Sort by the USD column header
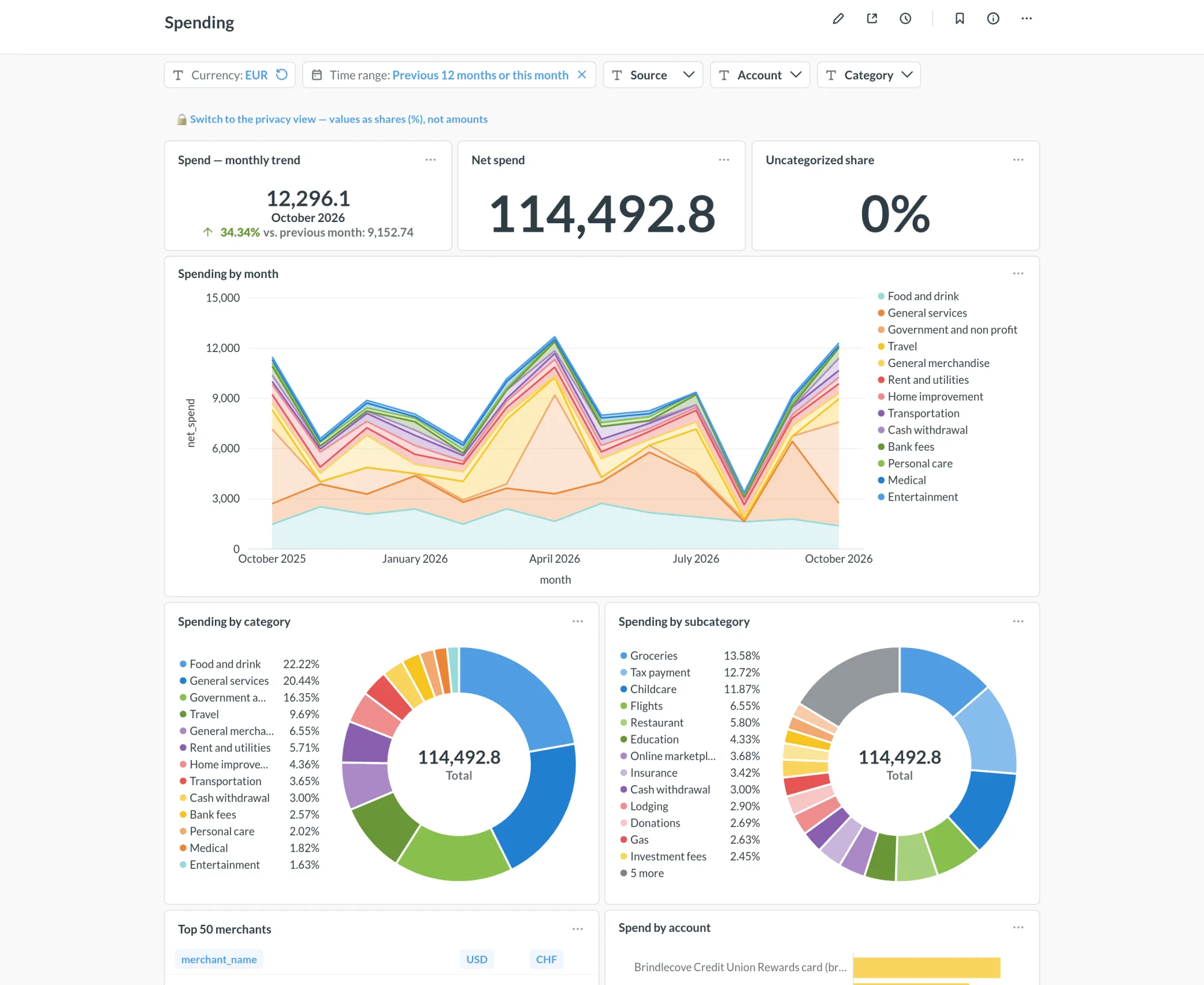Screen dimensions: 1204x985 click(x=477, y=960)
